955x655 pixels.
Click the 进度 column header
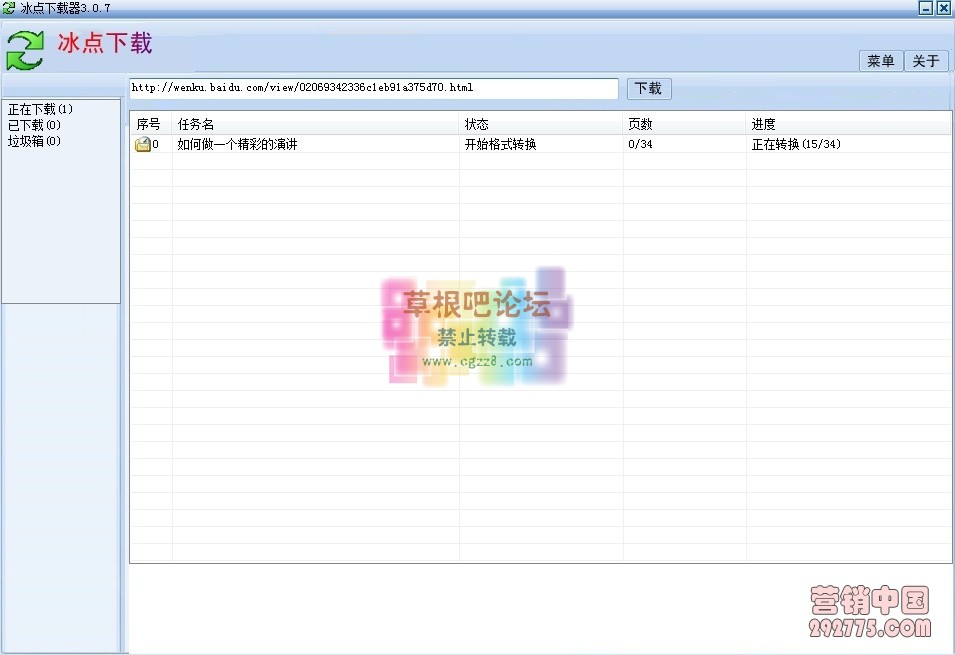[x=764, y=124]
